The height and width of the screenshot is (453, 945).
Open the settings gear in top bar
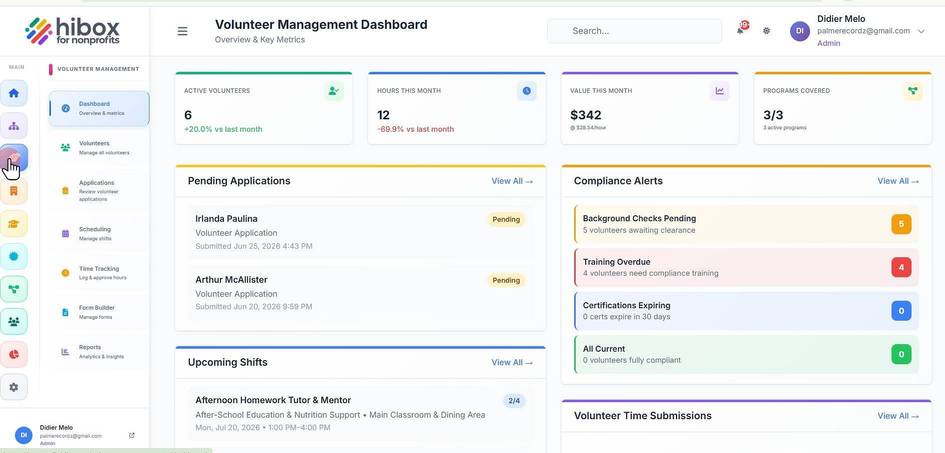[766, 31]
